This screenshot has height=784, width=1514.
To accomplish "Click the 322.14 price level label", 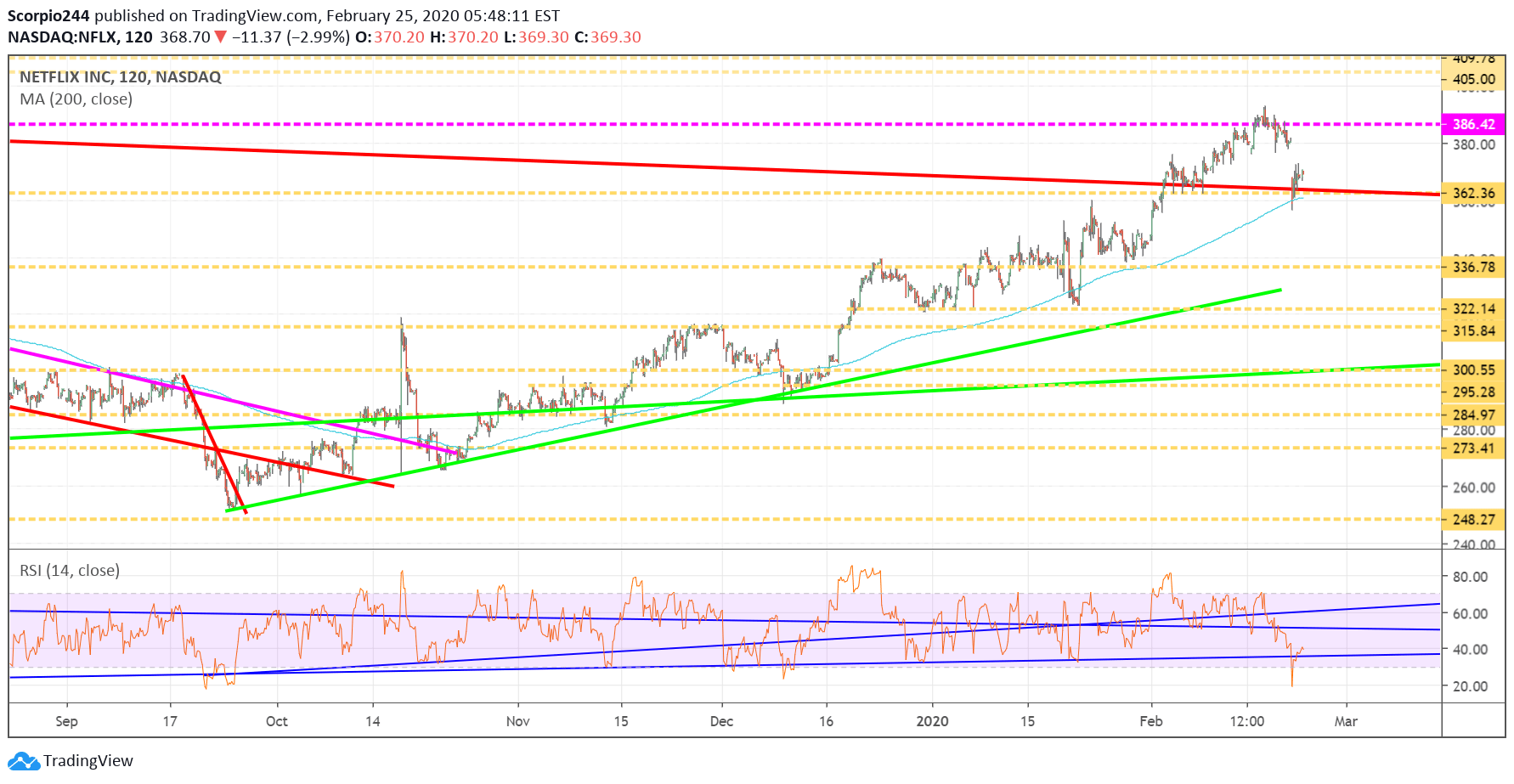I will [x=1473, y=309].
